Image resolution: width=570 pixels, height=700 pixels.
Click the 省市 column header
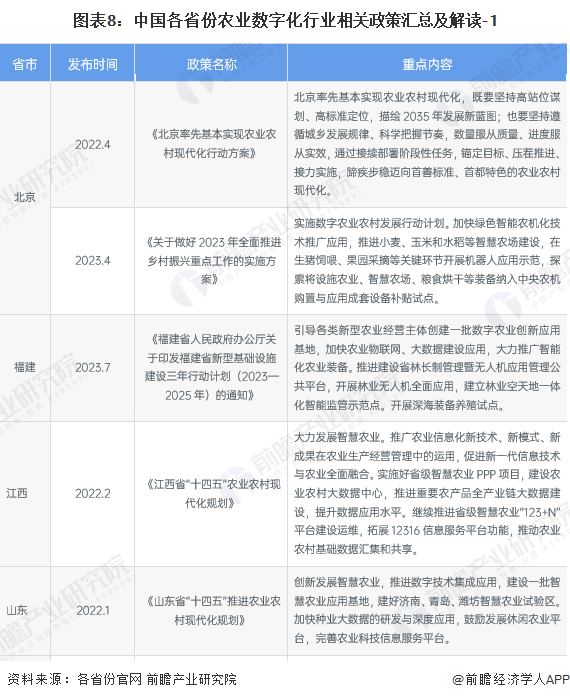click(x=25, y=64)
